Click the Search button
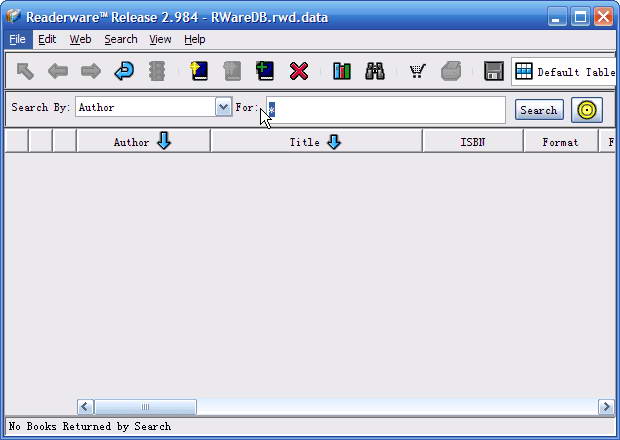Screen dimensions: 620x440 point(539,110)
